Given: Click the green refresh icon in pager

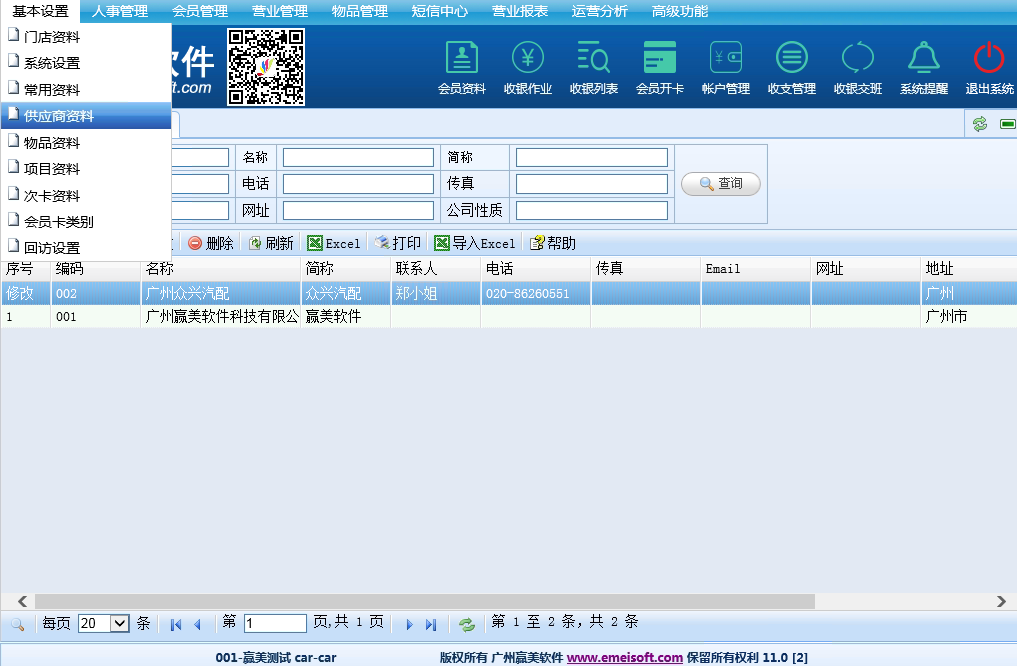Looking at the screenshot, I should (466, 624).
